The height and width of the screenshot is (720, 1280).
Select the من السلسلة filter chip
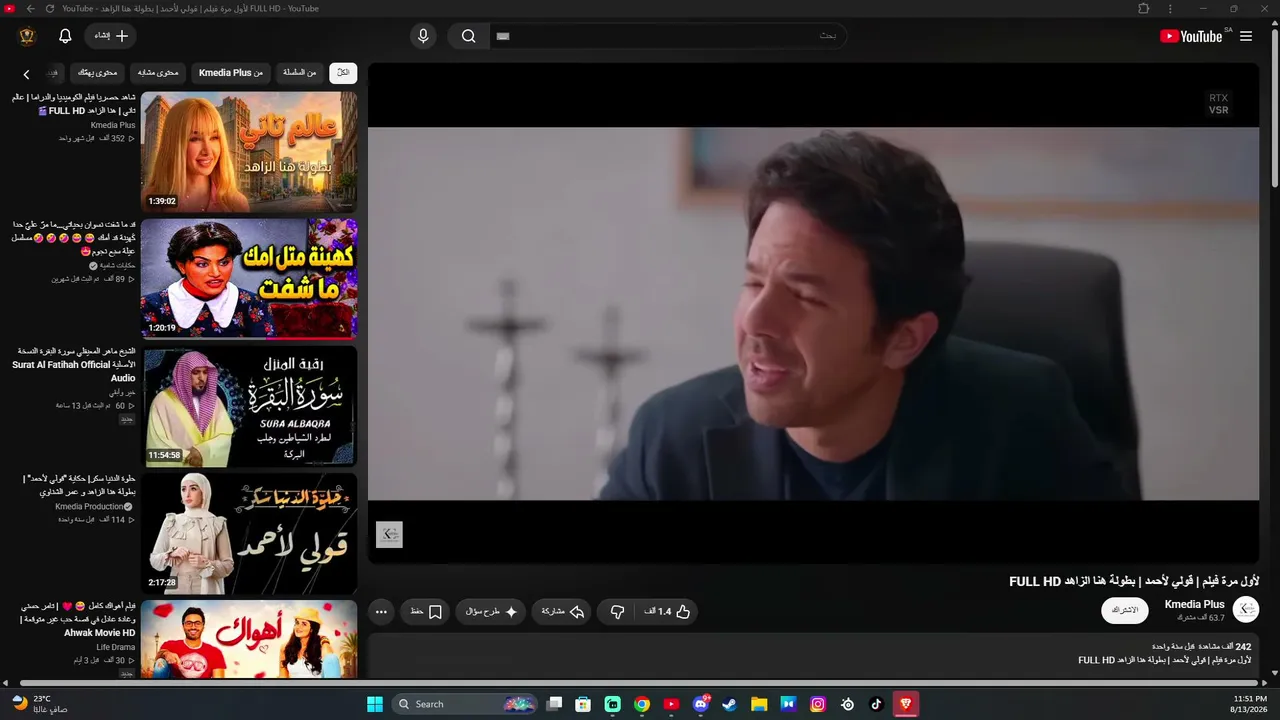299,72
